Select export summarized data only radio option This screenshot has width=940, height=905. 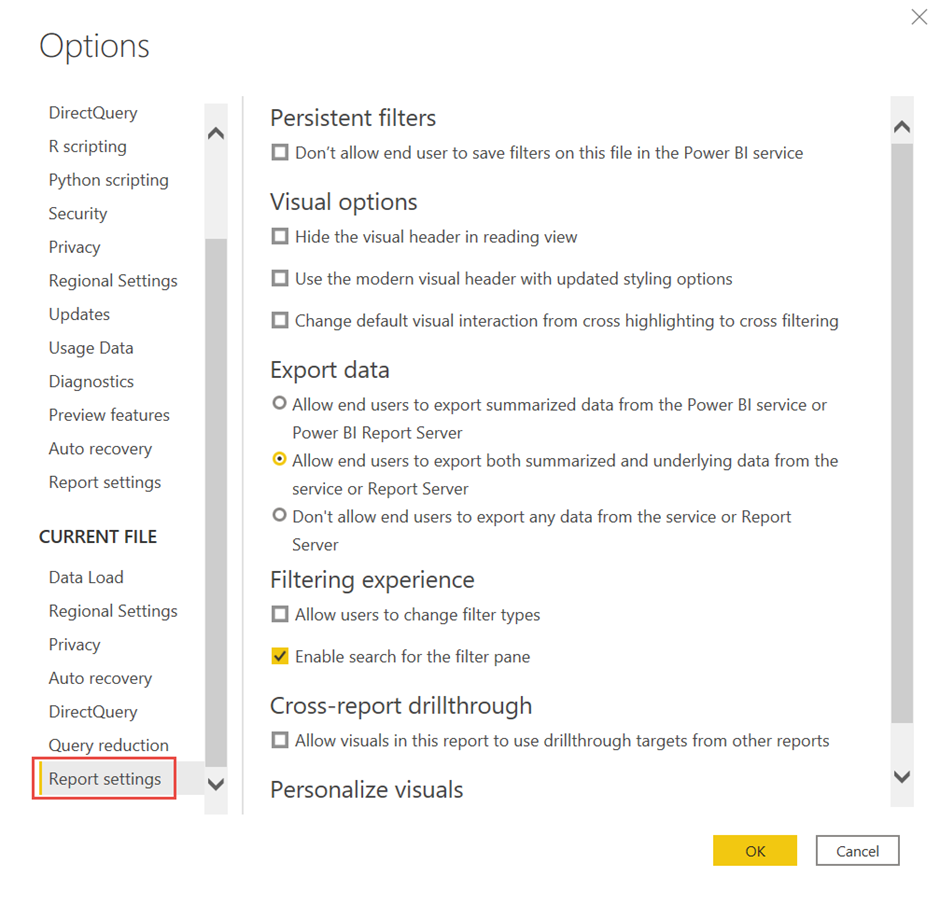click(x=280, y=404)
